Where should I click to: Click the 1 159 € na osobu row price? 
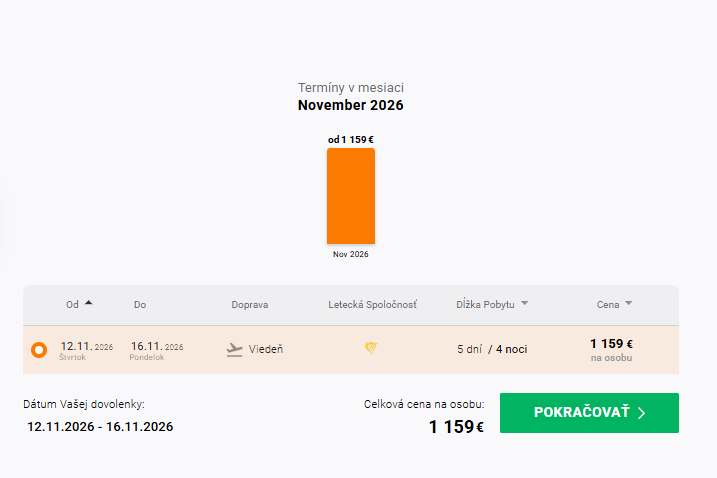[x=611, y=350]
